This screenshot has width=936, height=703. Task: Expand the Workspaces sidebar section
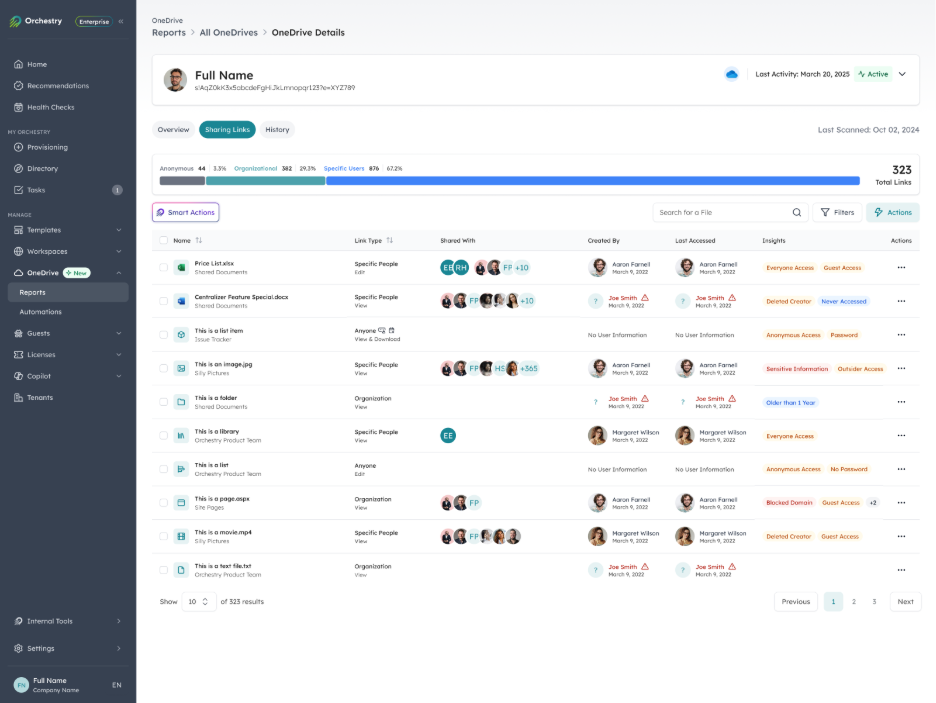point(118,251)
